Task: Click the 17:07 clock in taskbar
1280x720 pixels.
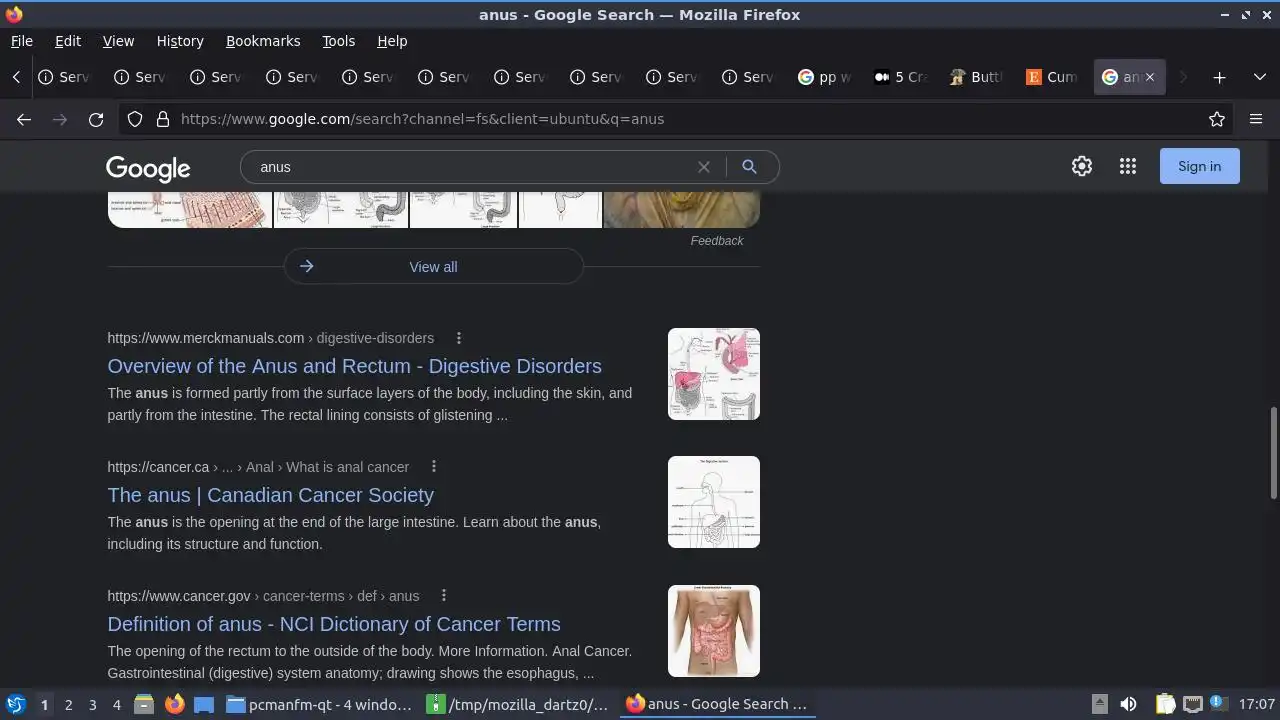Action: [1256, 704]
